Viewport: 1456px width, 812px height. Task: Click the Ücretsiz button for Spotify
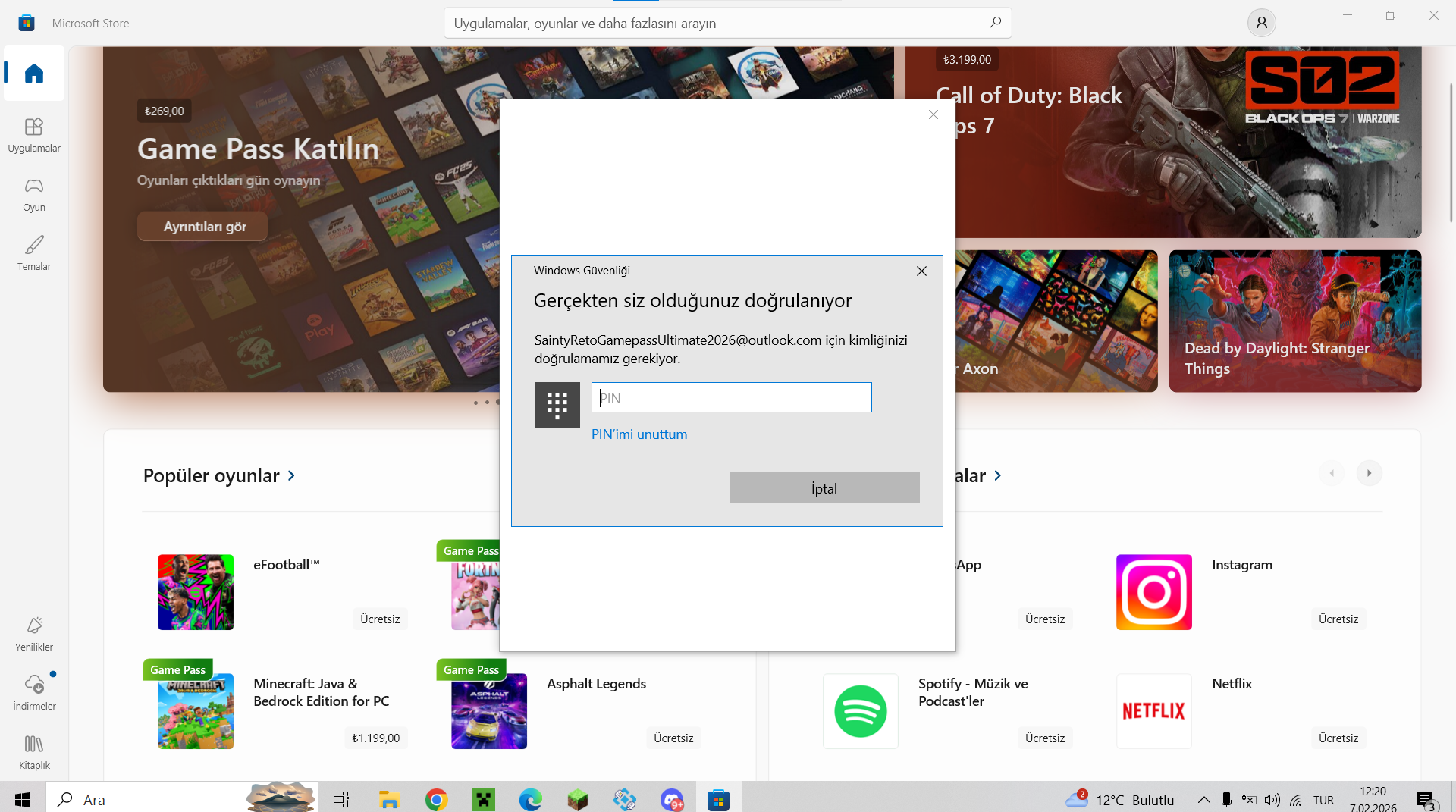[1045, 738]
